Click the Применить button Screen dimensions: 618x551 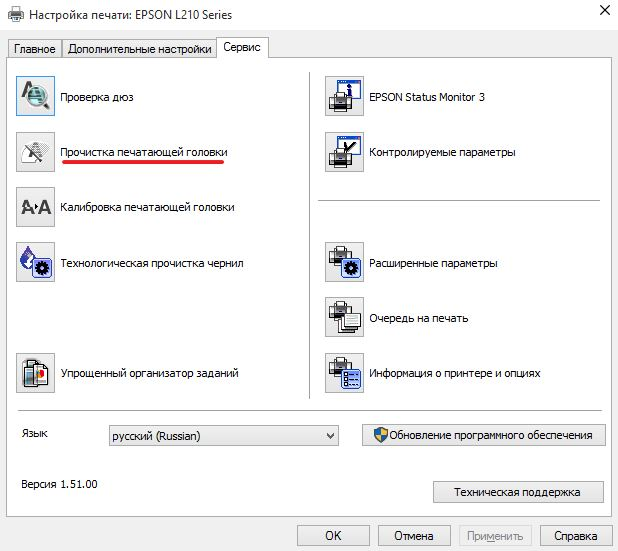tap(495, 536)
